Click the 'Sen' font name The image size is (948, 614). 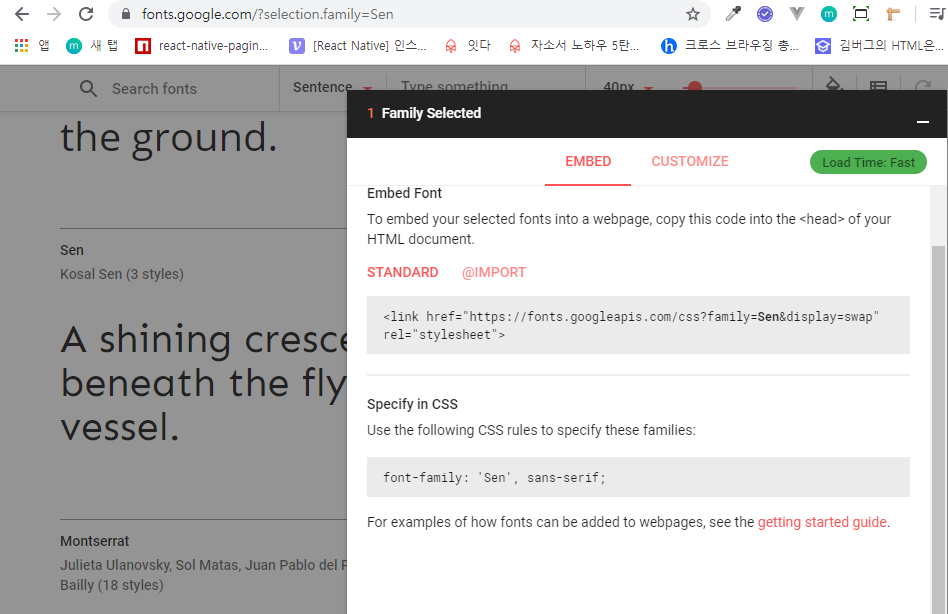[72, 250]
